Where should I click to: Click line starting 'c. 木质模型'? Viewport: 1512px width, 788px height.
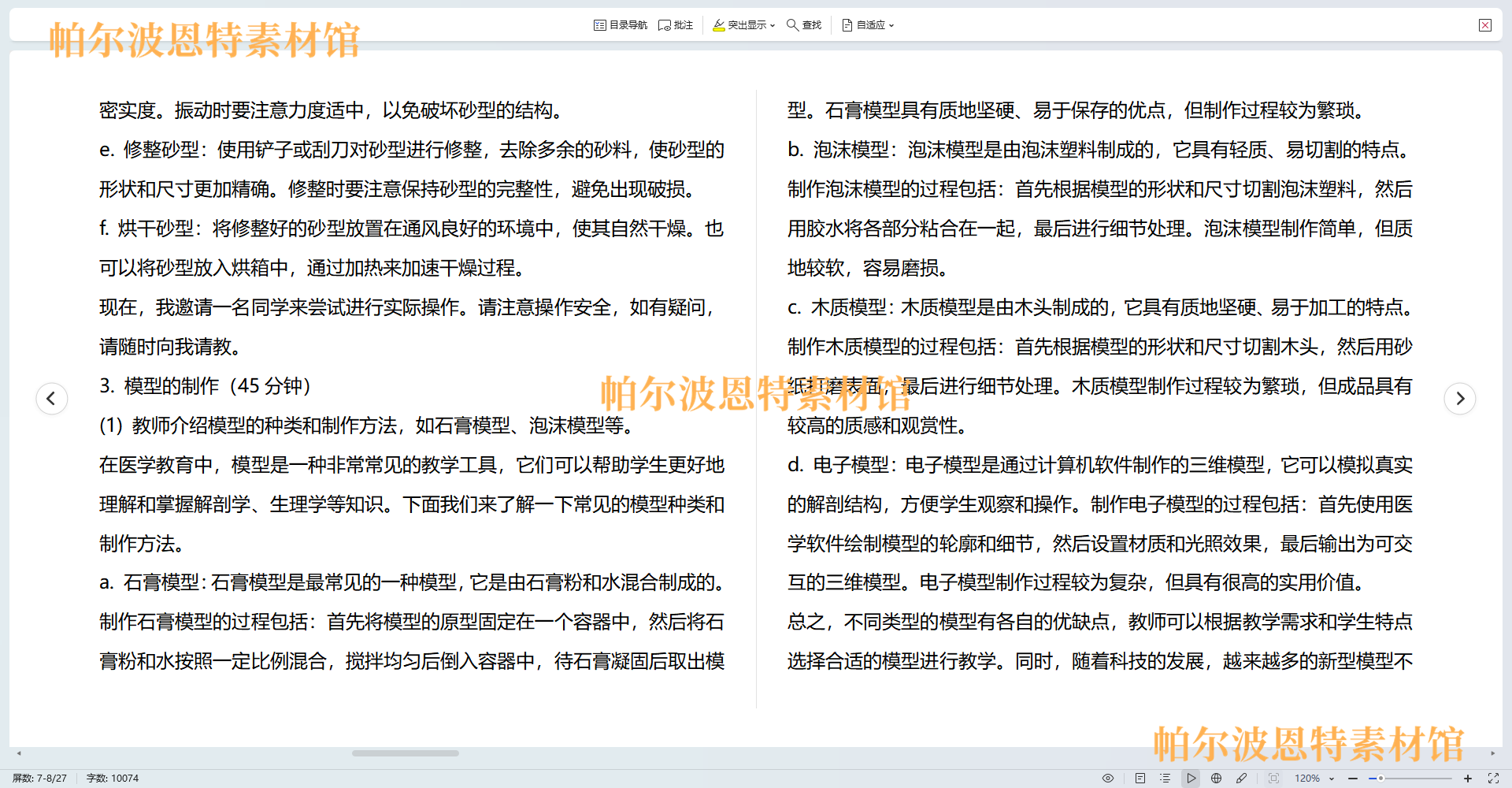1100,307
